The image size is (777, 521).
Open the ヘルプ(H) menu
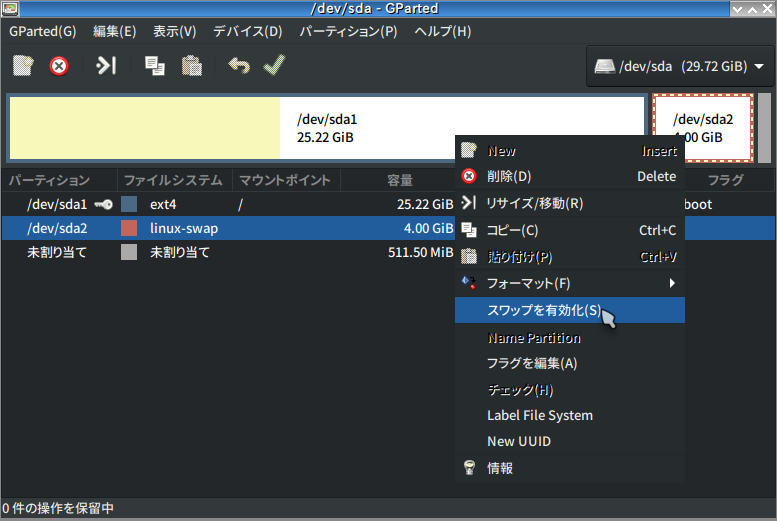[x=443, y=31]
